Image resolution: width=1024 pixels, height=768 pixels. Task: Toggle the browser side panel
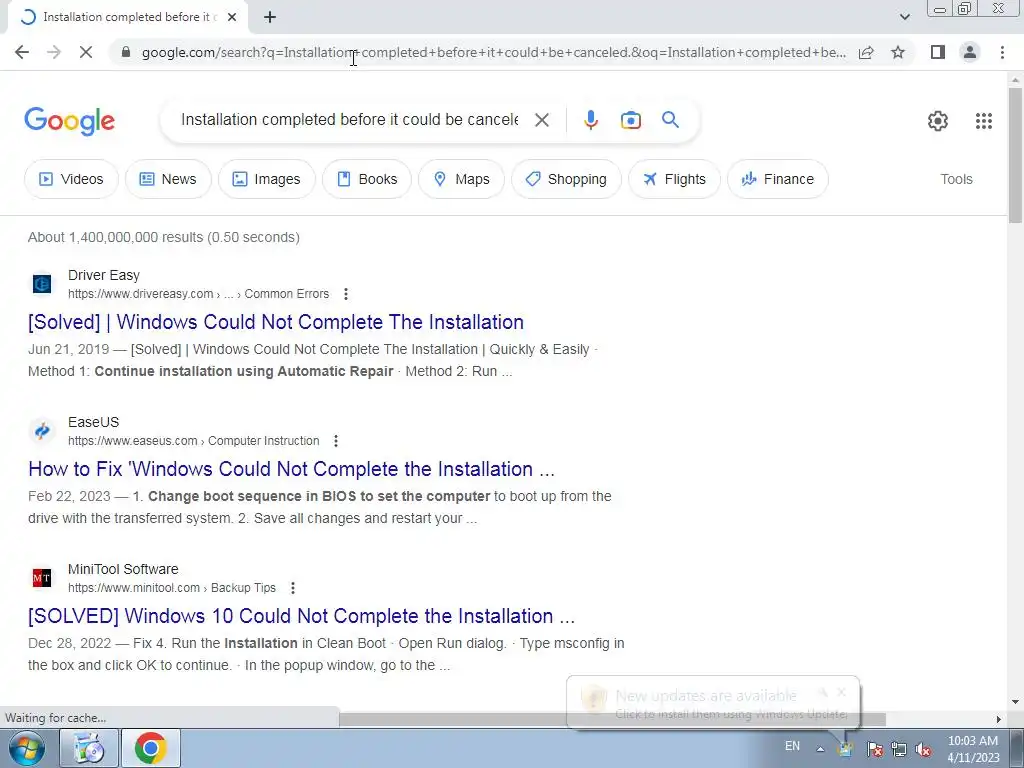coord(938,52)
